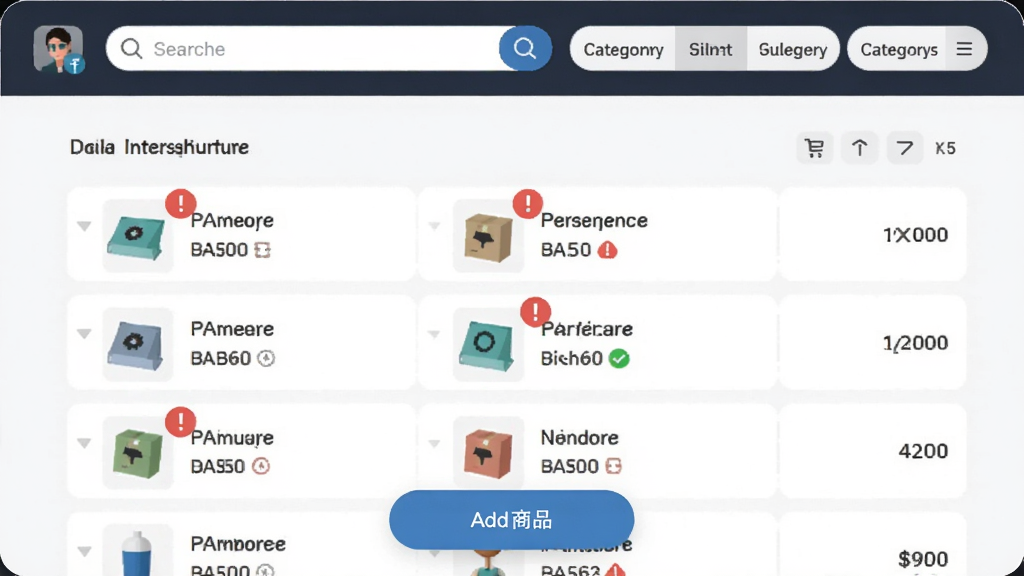The image size is (1024, 576).
Task: Click the user avatar profile picture
Action: 58,49
